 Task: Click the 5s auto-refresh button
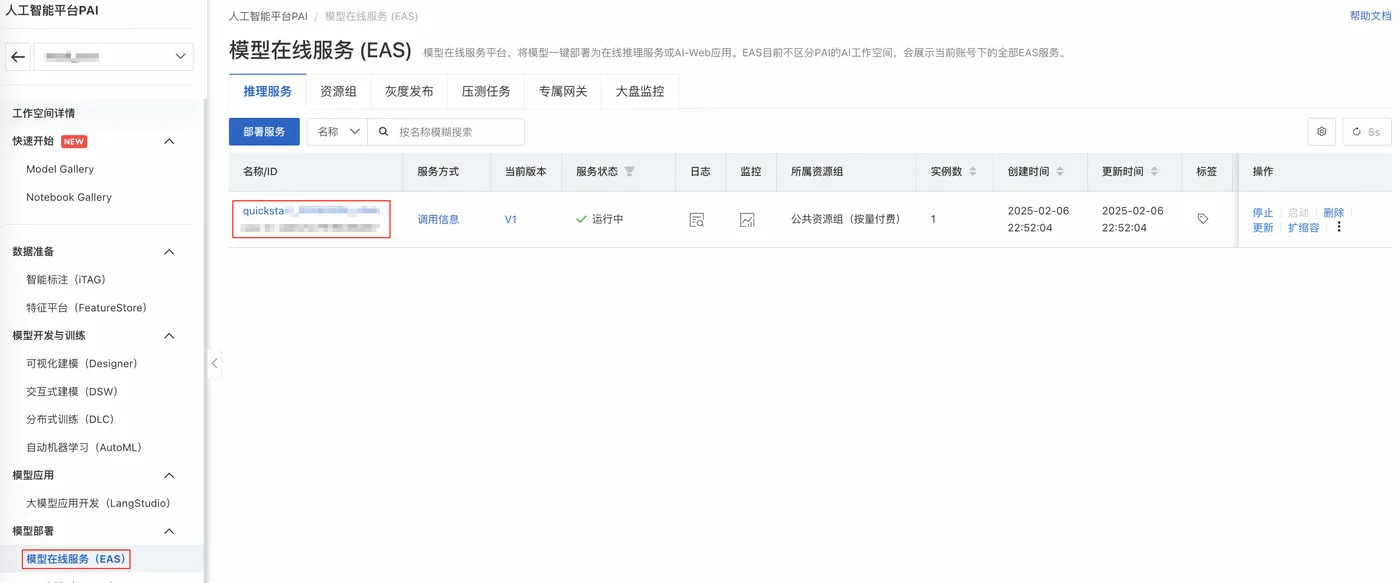click(1366, 132)
